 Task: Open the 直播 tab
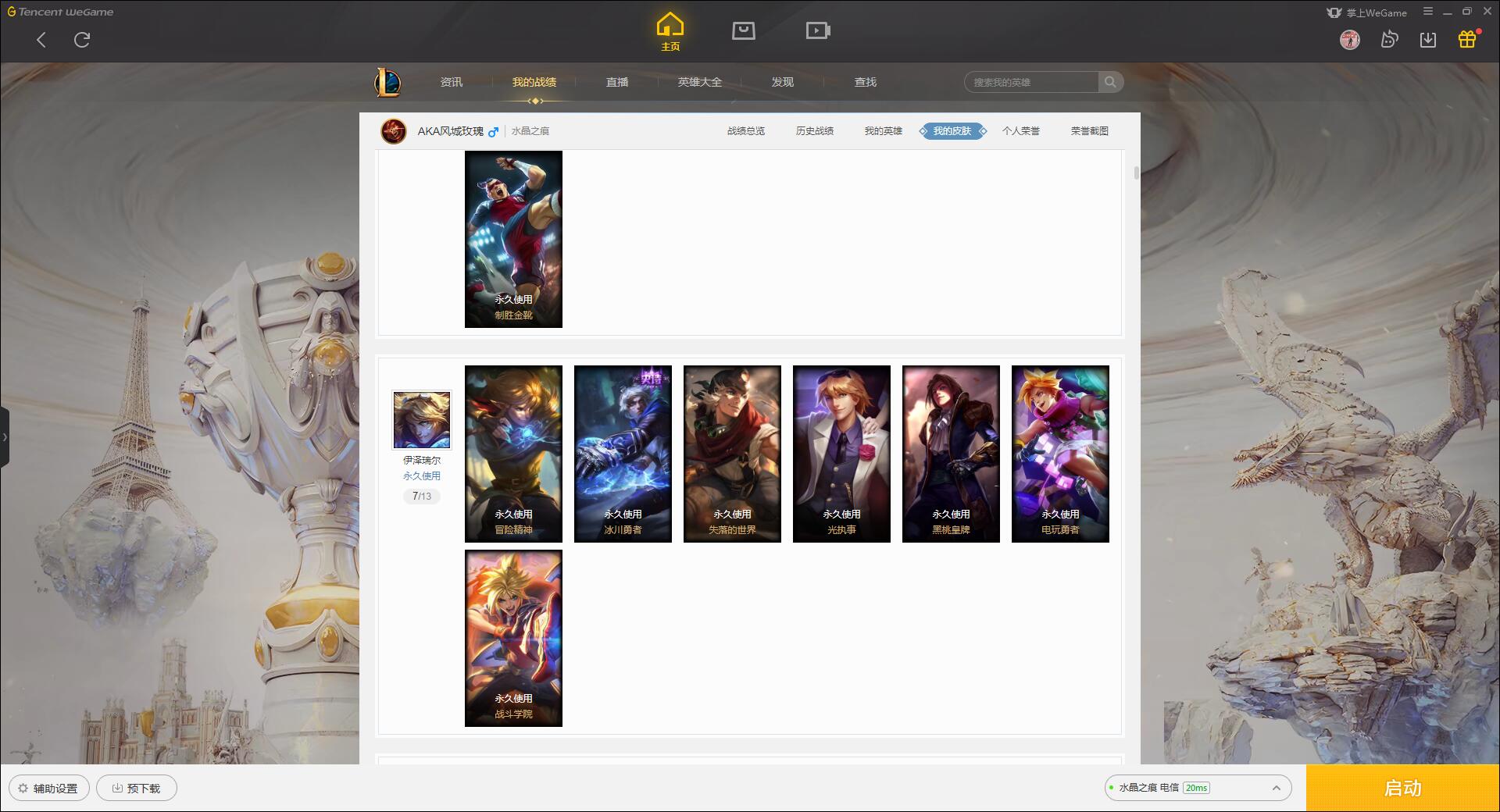pyautogui.click(x=617, y=82)
